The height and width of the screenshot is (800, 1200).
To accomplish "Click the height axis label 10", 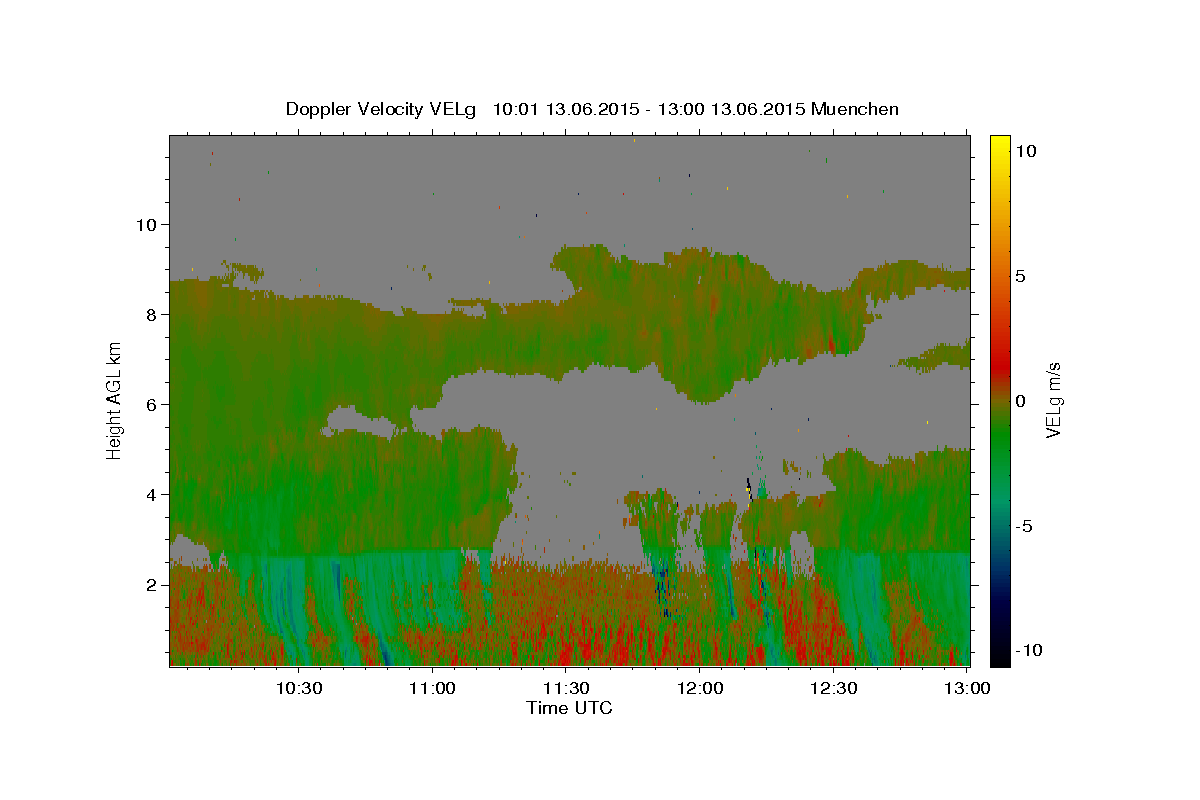I will point(147,224).
